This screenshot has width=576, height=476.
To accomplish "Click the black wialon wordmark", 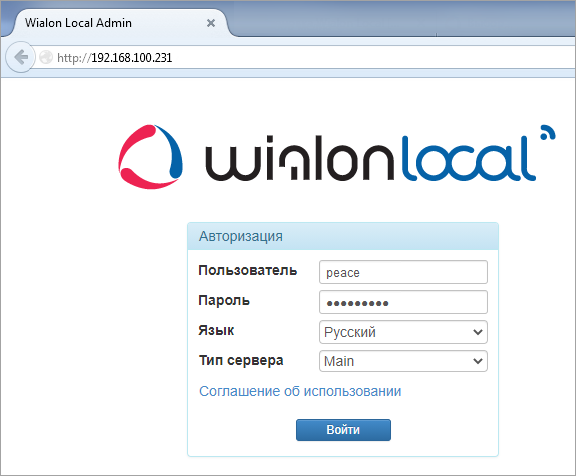I will point(299,159).
